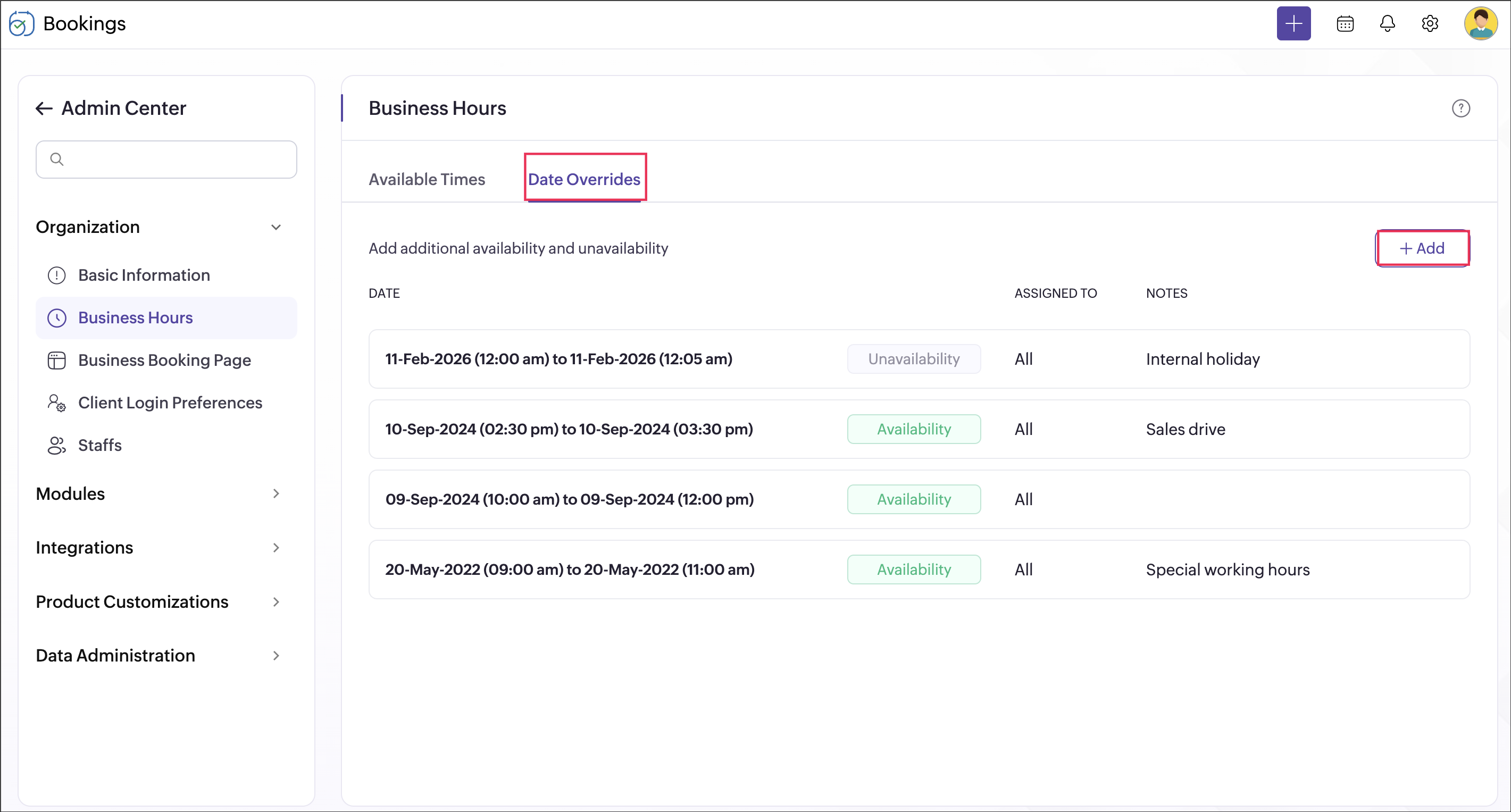Open the calendar icon in header

point(1345,23)
